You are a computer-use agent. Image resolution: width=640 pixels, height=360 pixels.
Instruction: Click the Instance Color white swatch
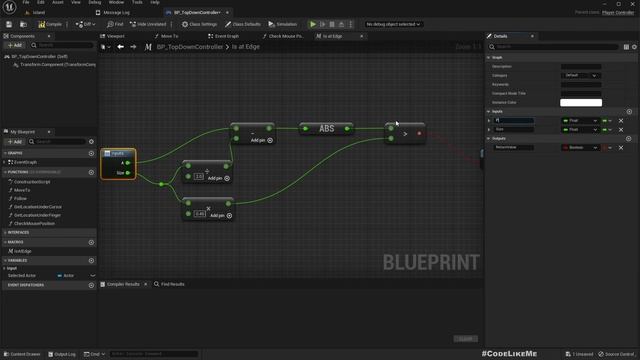point(581,103)
